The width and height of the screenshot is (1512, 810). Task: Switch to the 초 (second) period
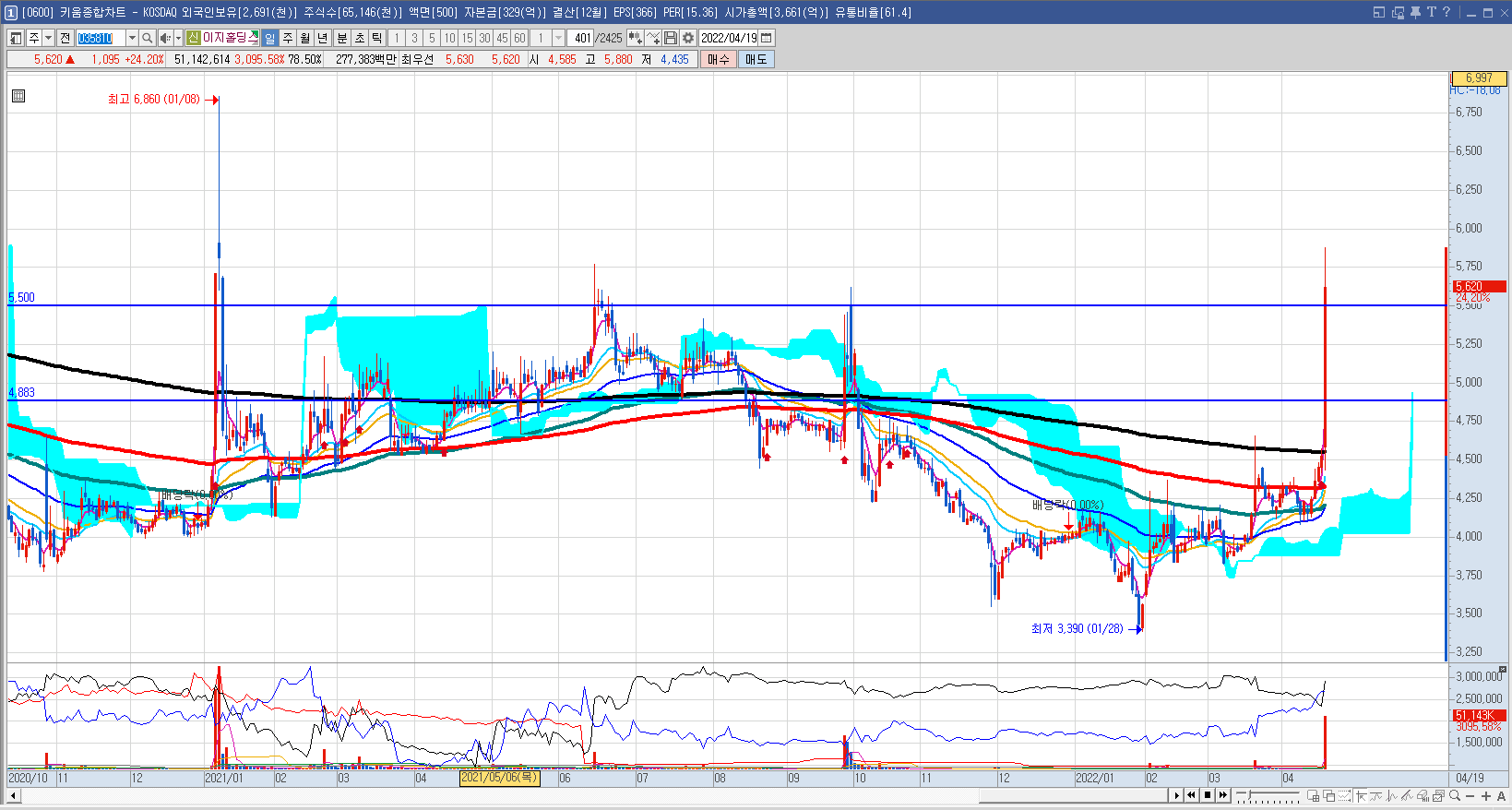[x=360, y=38]
